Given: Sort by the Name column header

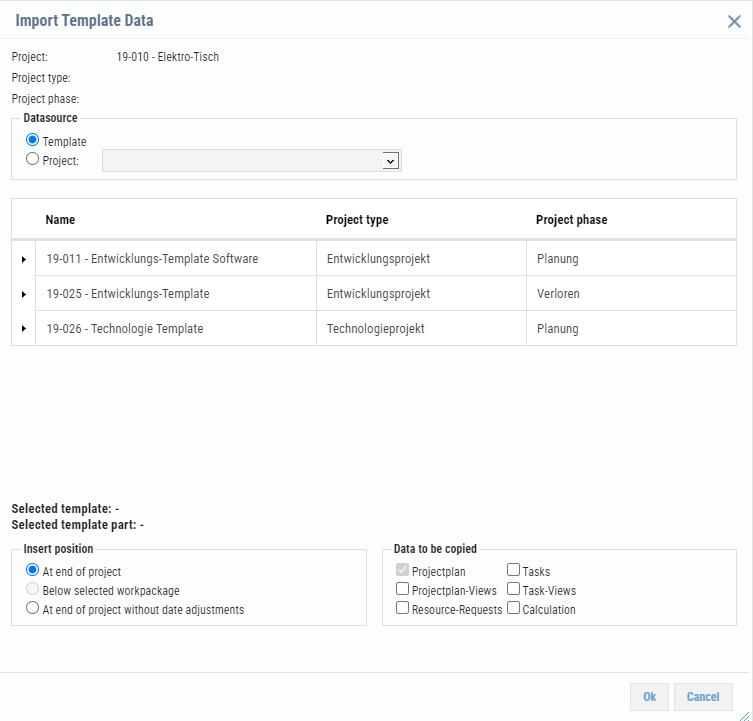Looking at the screenshot, I should click(60, 220).
